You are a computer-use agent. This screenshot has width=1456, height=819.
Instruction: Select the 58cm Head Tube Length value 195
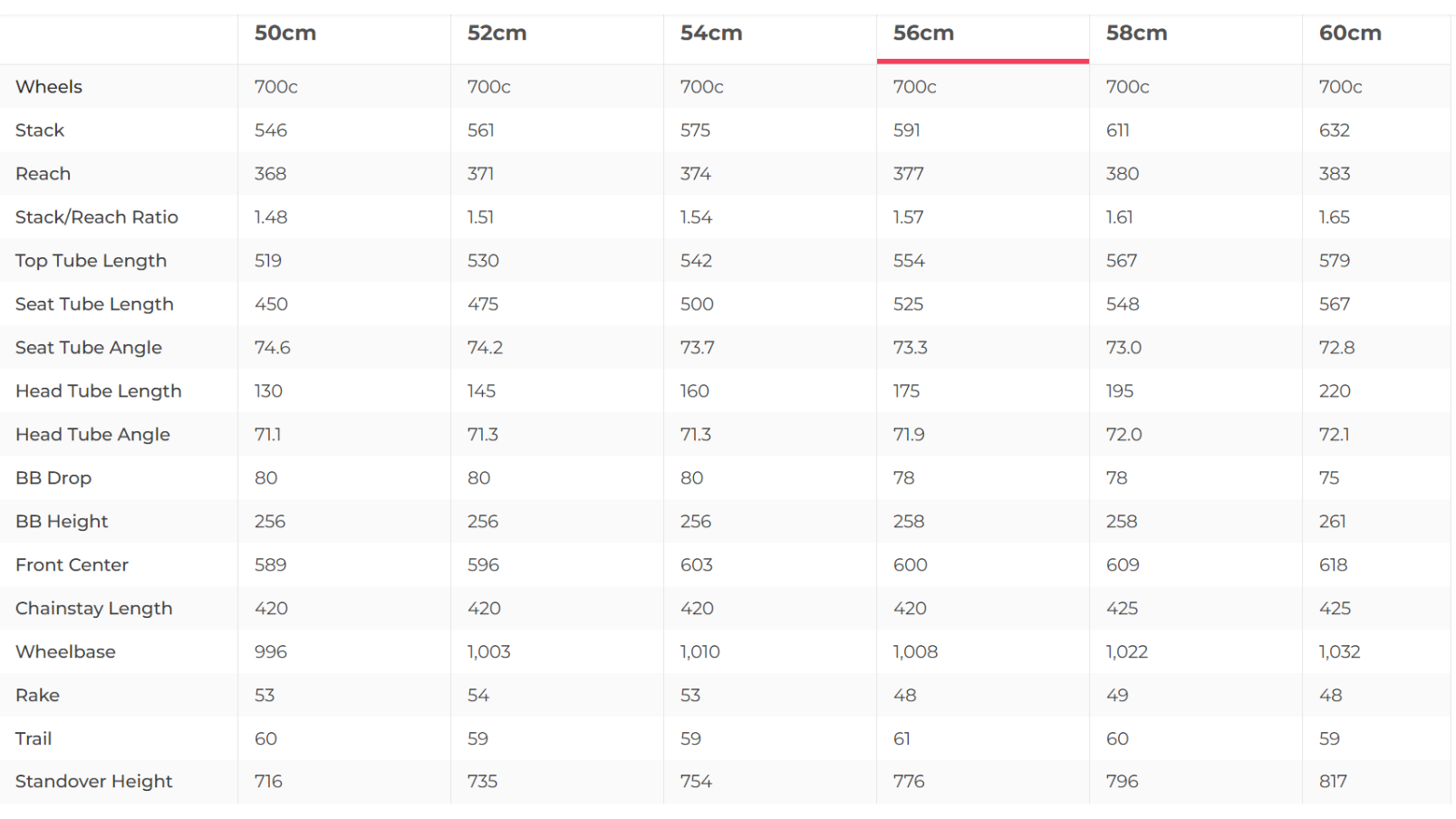tap(1120, 391)
